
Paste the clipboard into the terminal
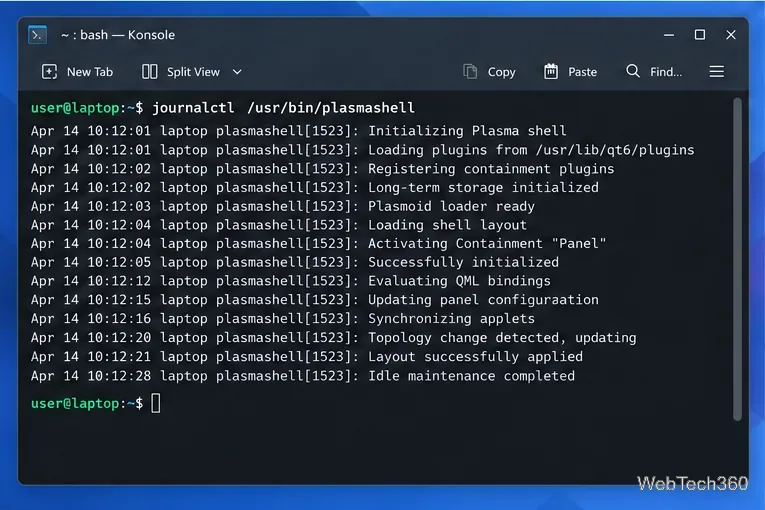point(571,72)
